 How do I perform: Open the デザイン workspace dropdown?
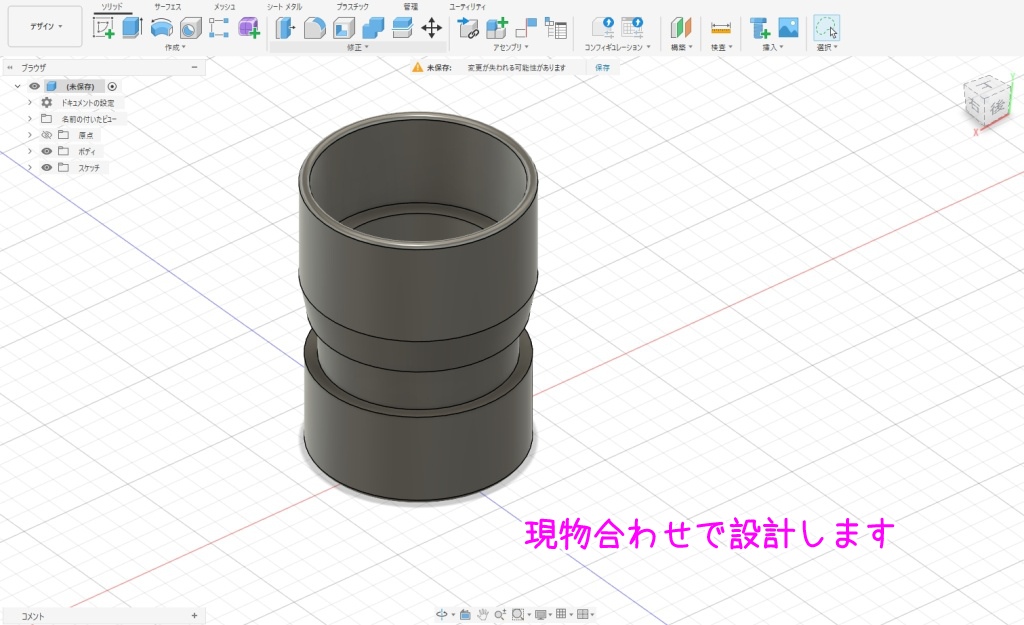pyautogui.click(x=45, y=27)
